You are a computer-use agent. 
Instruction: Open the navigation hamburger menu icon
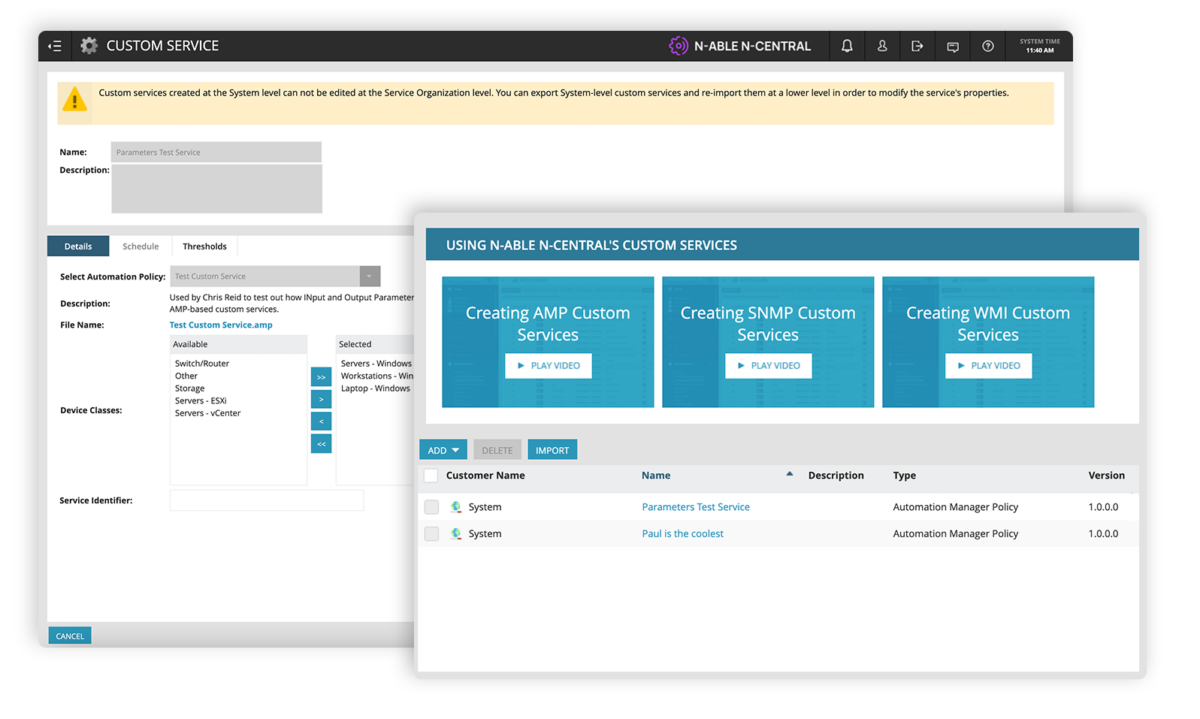[x=55, y=45]
